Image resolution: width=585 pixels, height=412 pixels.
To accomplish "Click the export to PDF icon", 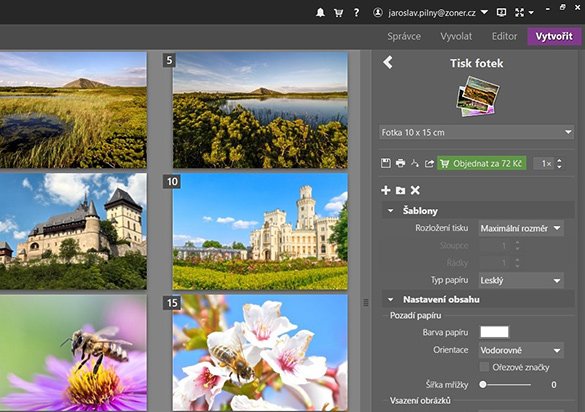I will (x=415, y=163).
